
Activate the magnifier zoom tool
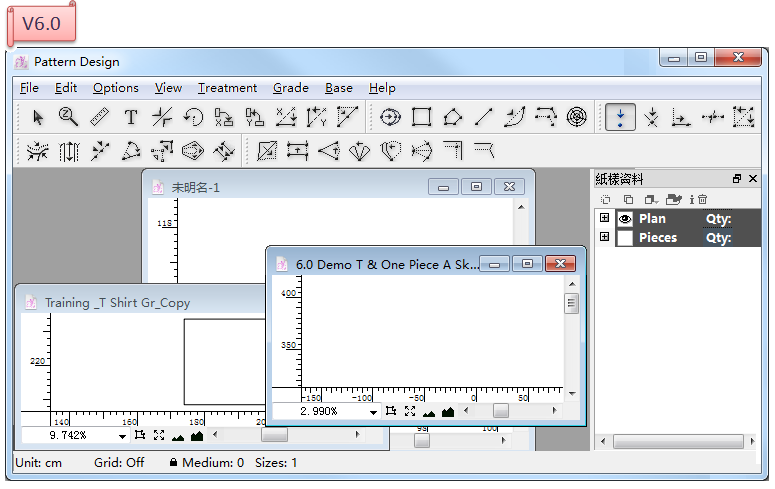pos(68,117)
